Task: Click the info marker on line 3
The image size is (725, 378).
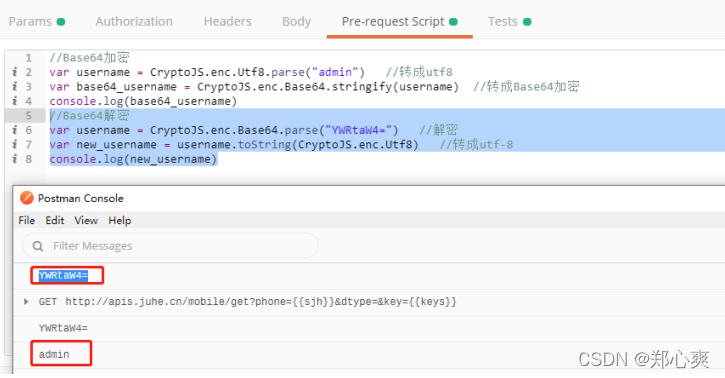Action: (15, 86)
